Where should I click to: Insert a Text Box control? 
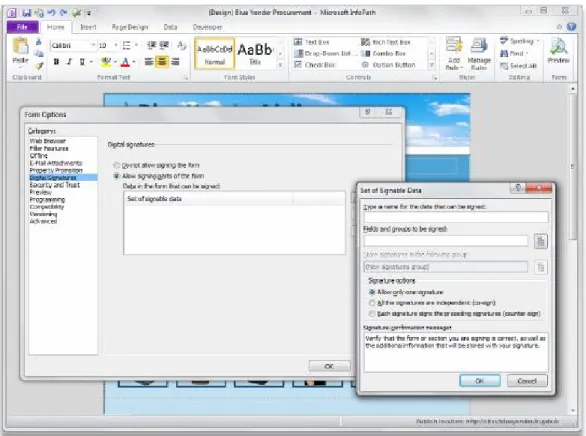click(312, 42)
